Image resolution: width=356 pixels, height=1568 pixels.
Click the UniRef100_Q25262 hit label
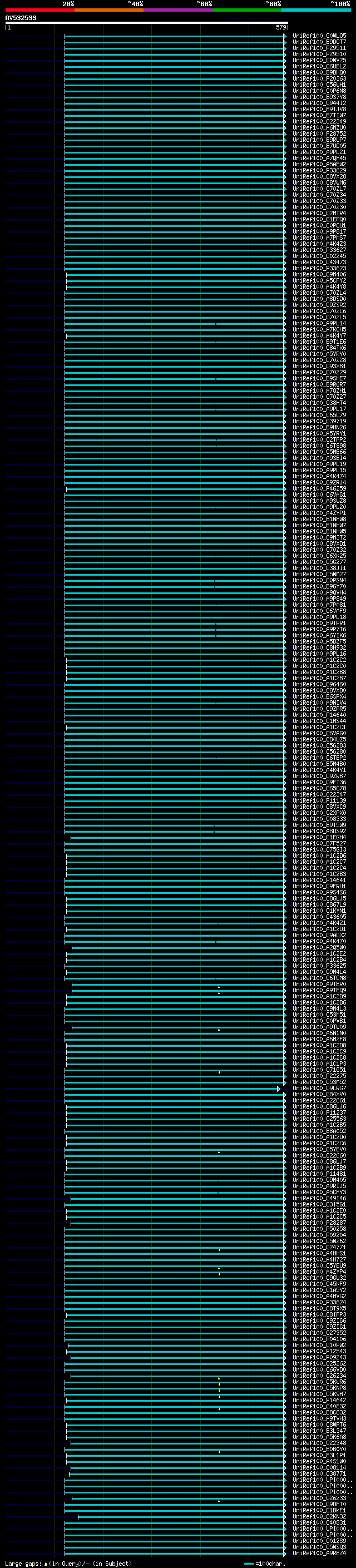click(x=319, y=1363)
